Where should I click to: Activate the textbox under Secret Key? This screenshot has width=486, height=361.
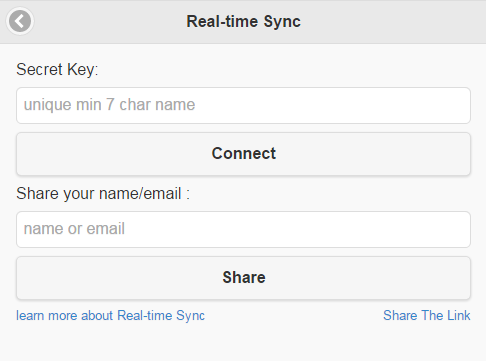coord(243,105)
